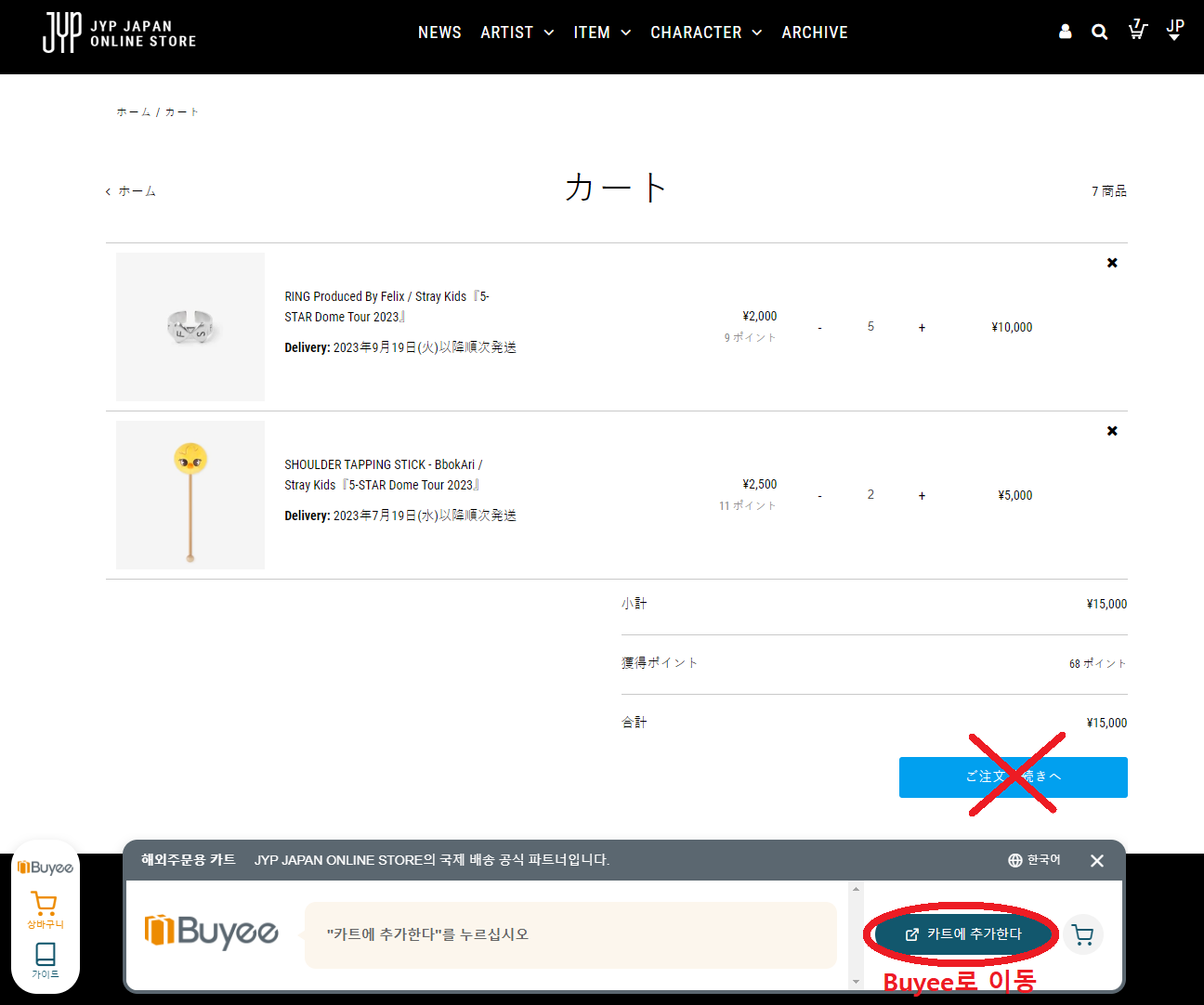This screenshot has width=1204, height=1005.
Task: Expand the ITEM menu
Action: point(602,33)
